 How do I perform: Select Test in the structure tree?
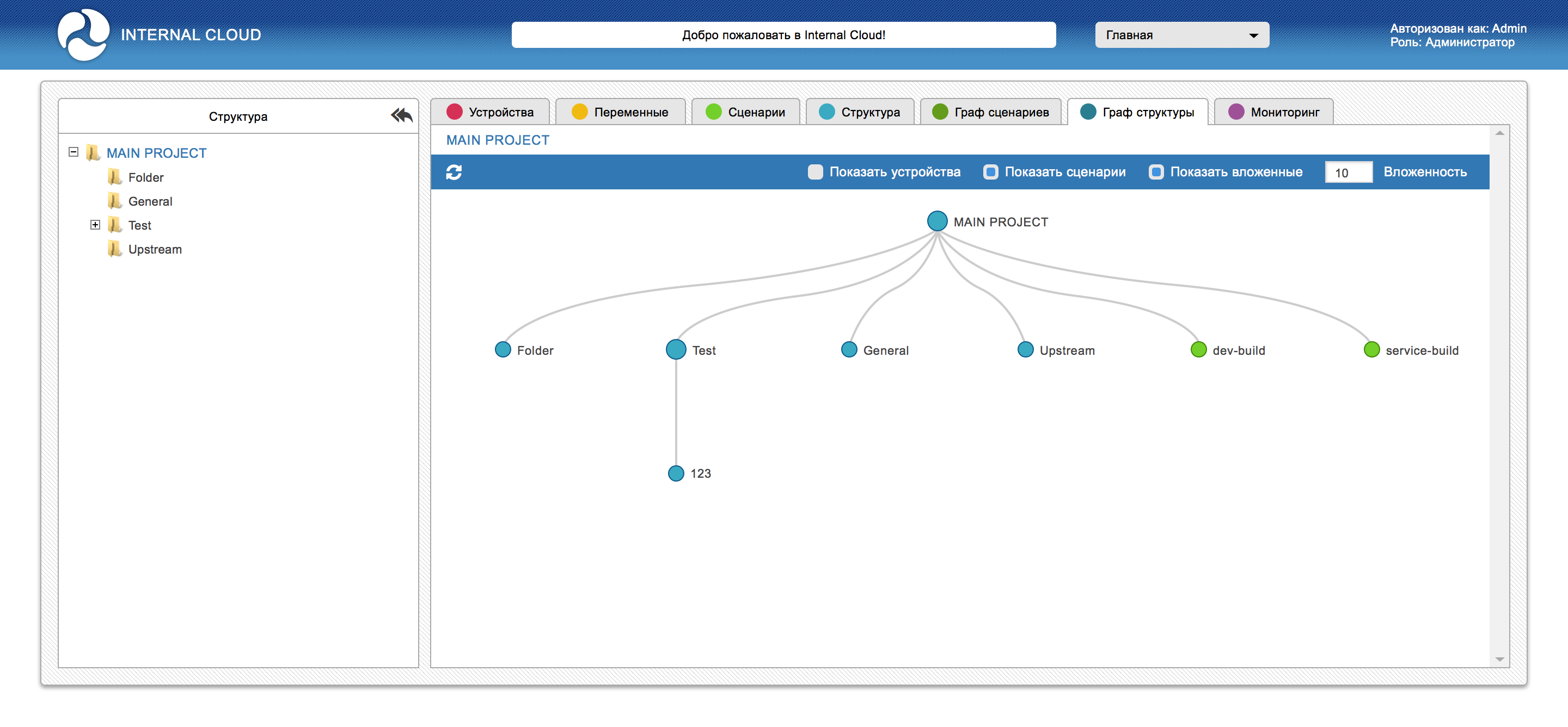tap(140, 226)
